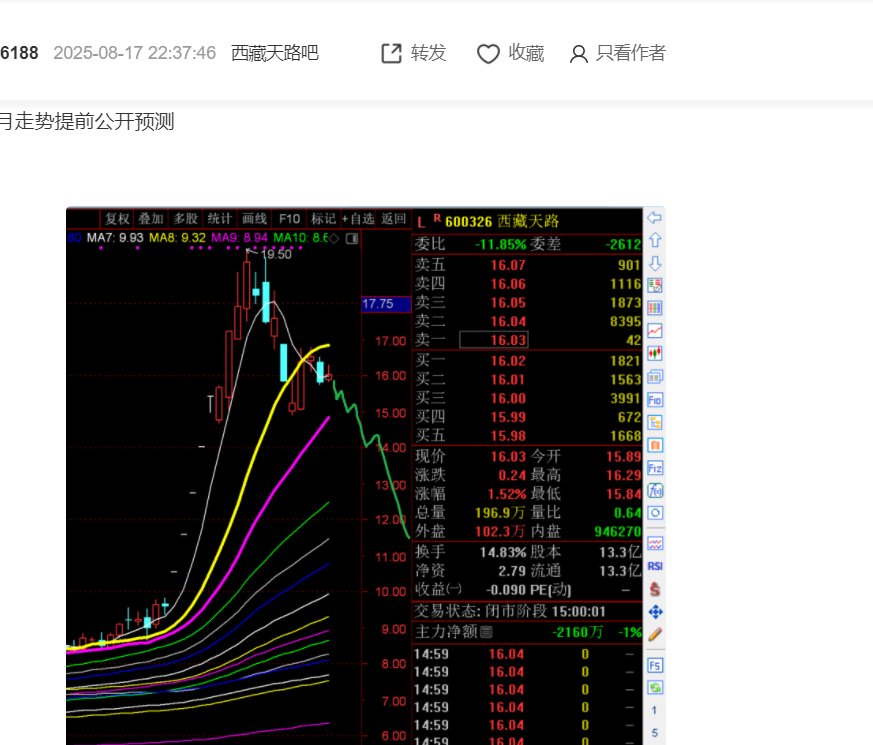This screenshot has width=873, height=745.
Task: Click the 换手 value 14.83%
Action: pyautogui.click(x=503, y=552)
